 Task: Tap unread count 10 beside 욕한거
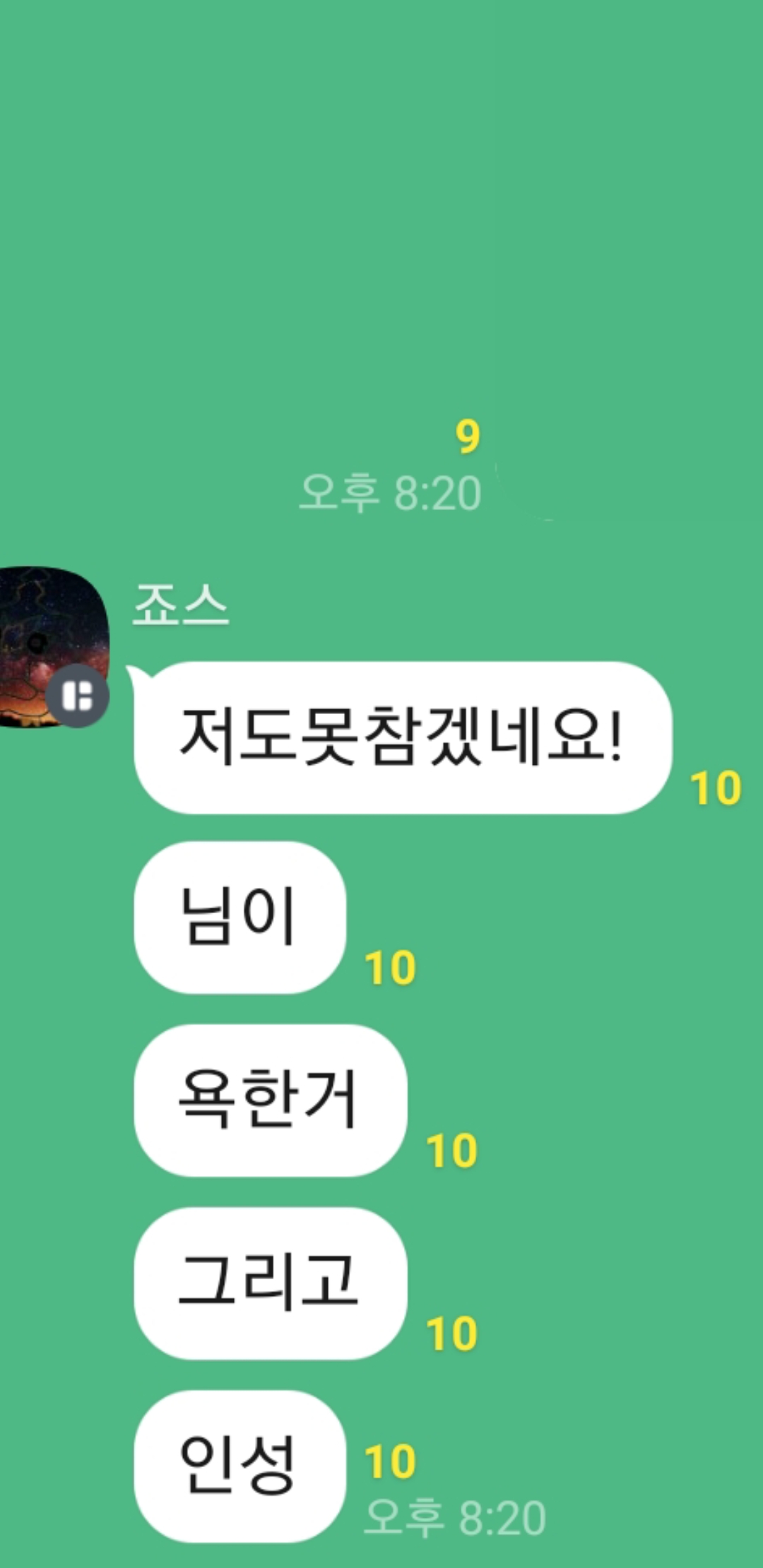tap(451, 1151)
